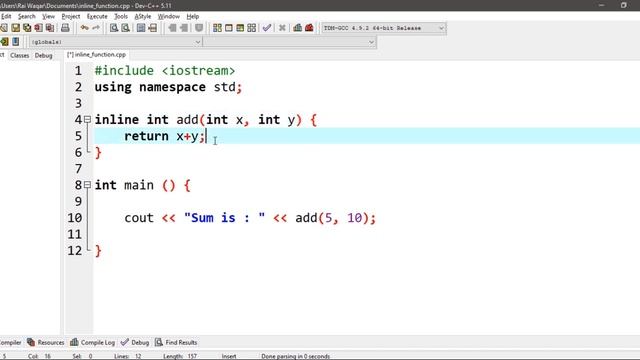This screenshot has height=360, width=640.
Task: Open the Resources bottom tab
Action: 46,342
